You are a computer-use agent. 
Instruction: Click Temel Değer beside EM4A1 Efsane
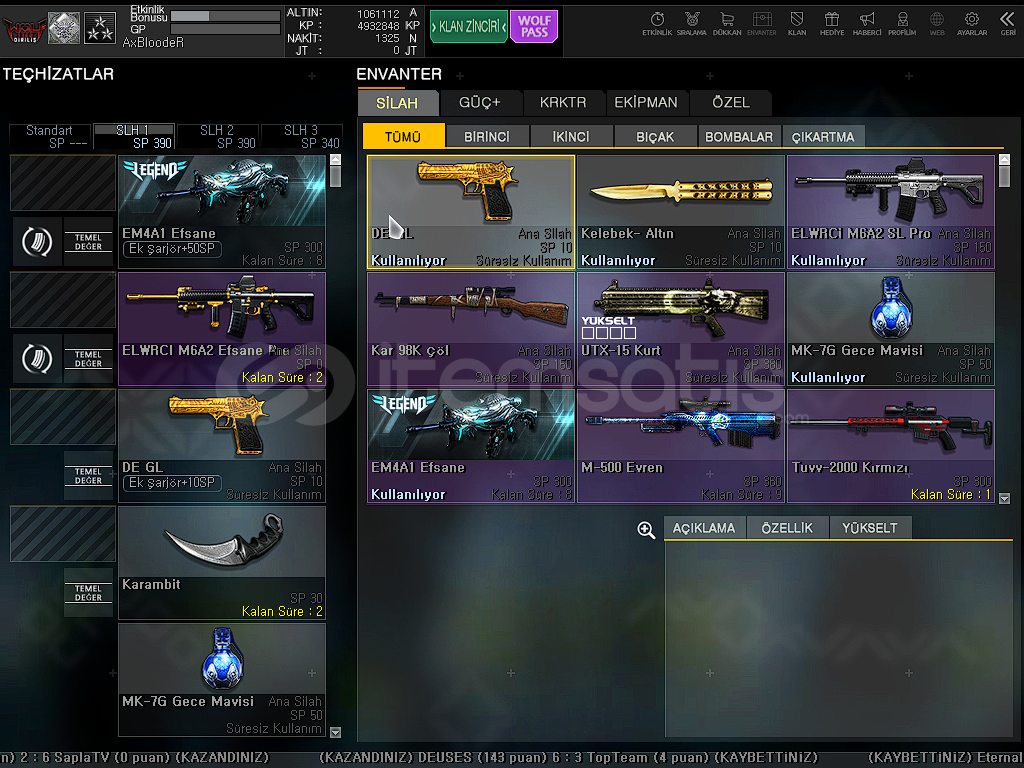88,242
